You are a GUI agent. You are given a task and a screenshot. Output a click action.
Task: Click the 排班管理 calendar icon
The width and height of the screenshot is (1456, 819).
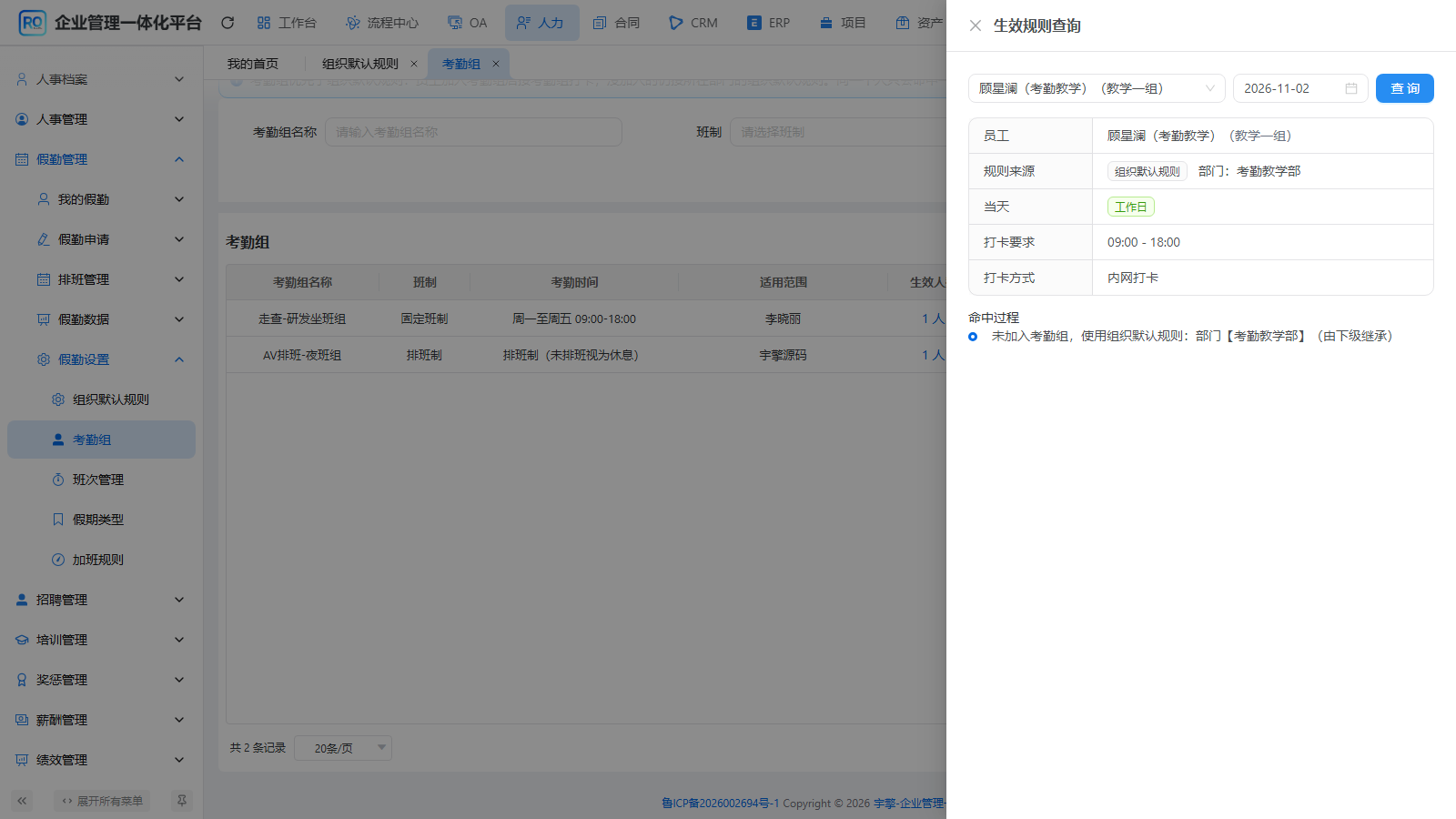coord(44,279)
